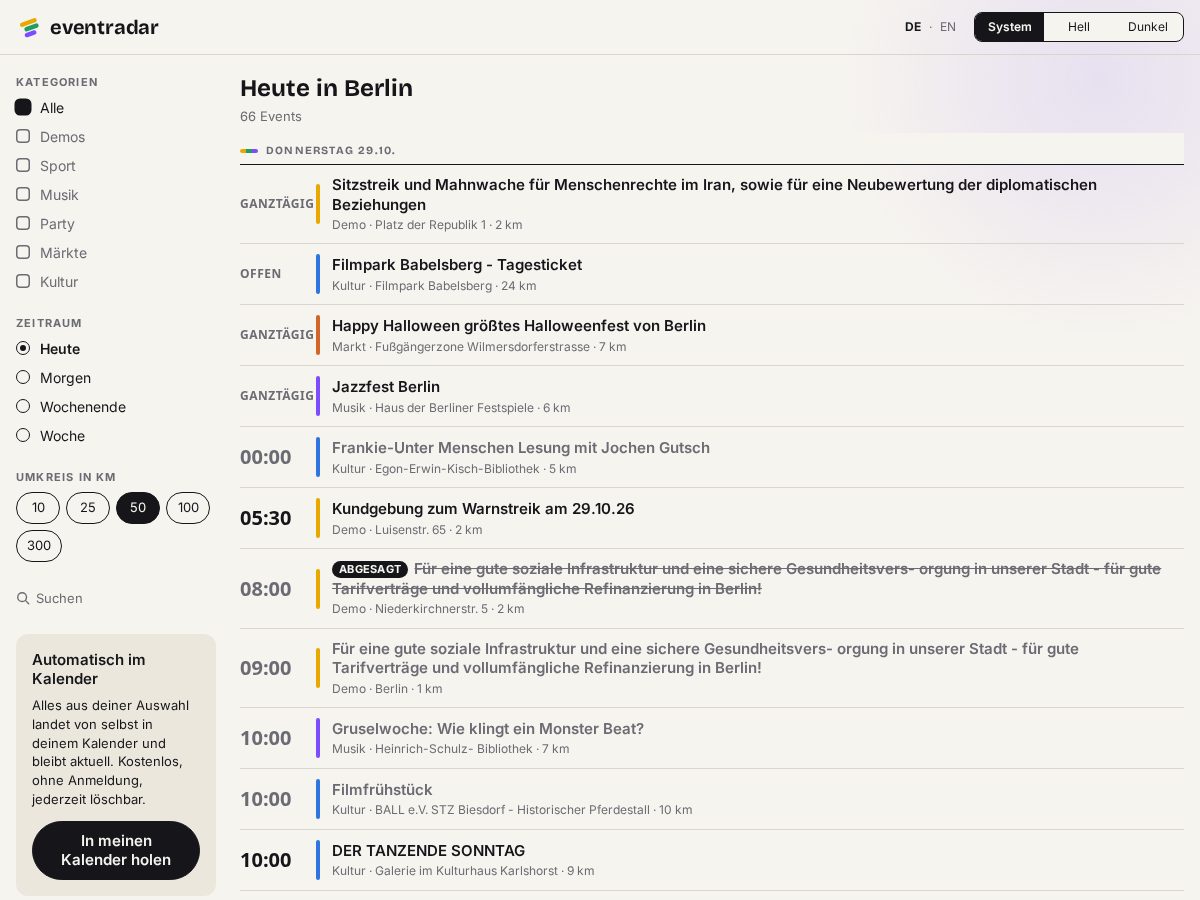Open the Jazzfest Berlin event
Viewport: 1200px width, 900px height.
[712, 396]
